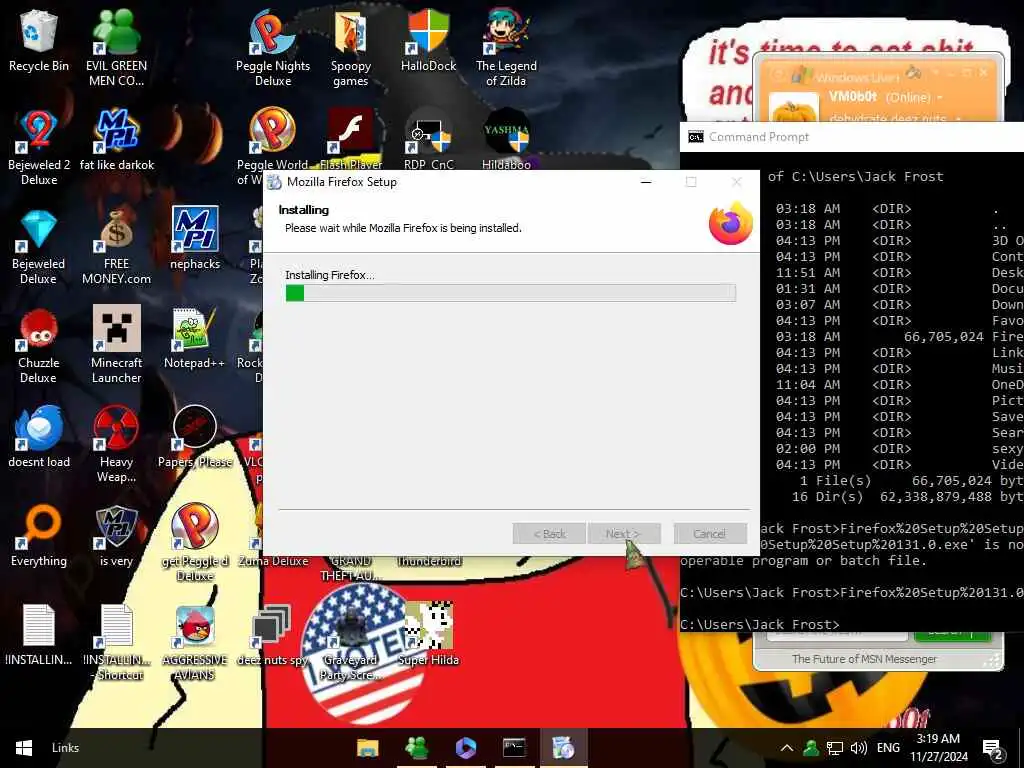Show hidden system tray icons
1024x768 pixels.
[x=787, y=748]
